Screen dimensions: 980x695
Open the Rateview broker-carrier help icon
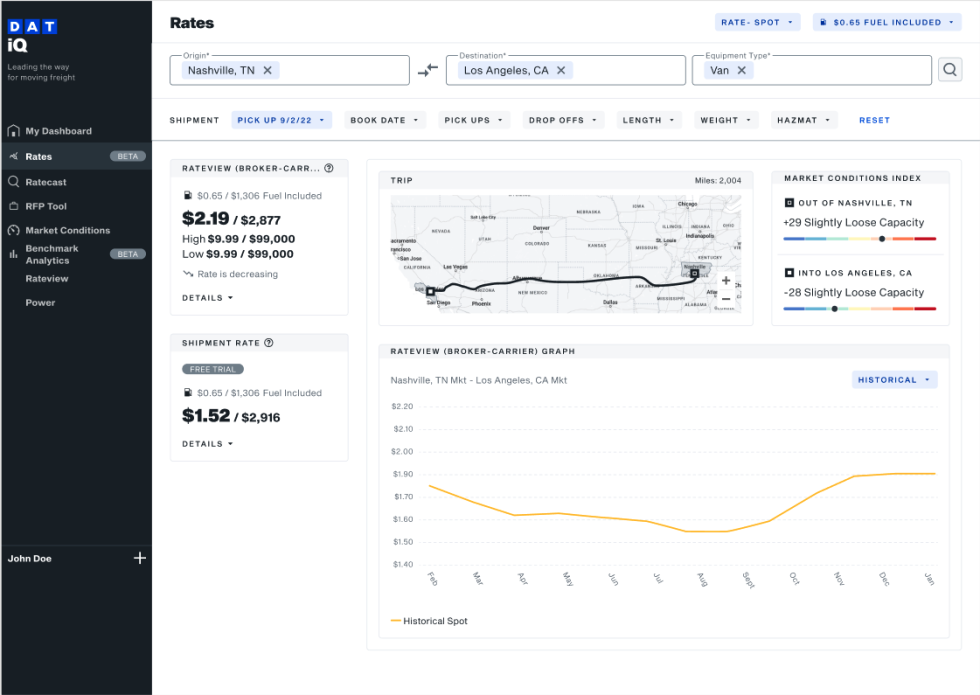click(x=329, y=168)
